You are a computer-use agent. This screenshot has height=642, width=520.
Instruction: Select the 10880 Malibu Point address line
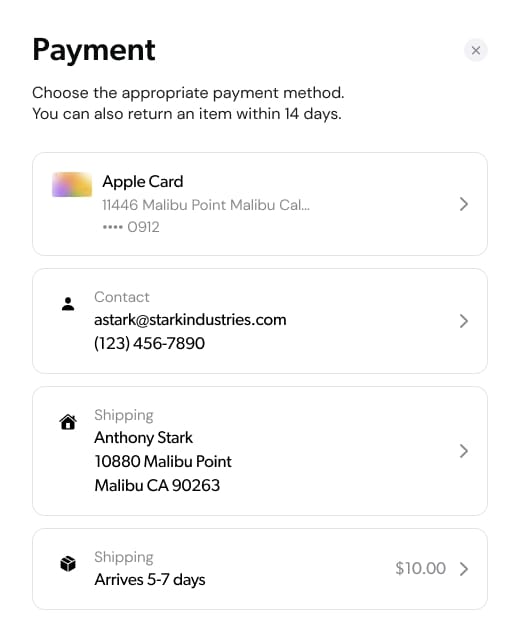(163, 461)
